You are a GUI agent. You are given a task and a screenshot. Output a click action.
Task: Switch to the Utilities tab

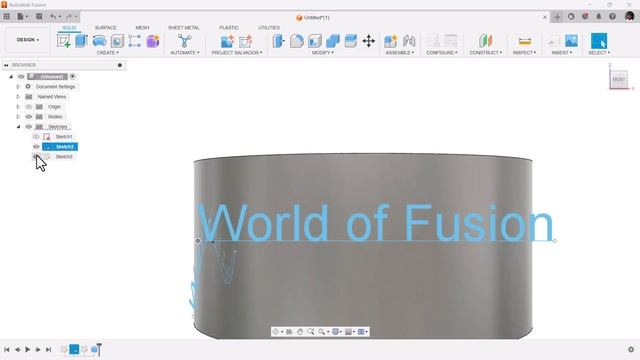pyautogui.click(x=269, y=28)
